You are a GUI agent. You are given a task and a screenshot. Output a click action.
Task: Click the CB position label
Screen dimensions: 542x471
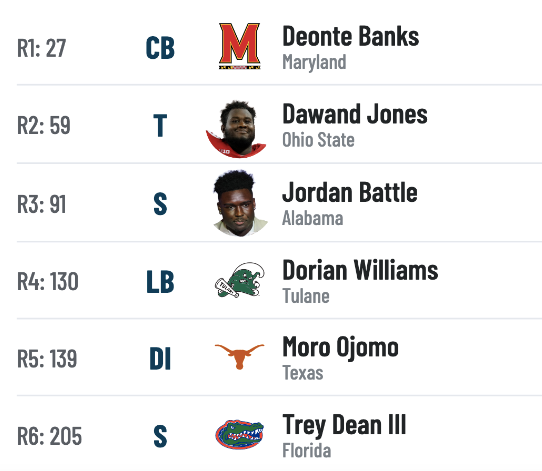click(160, 48)
